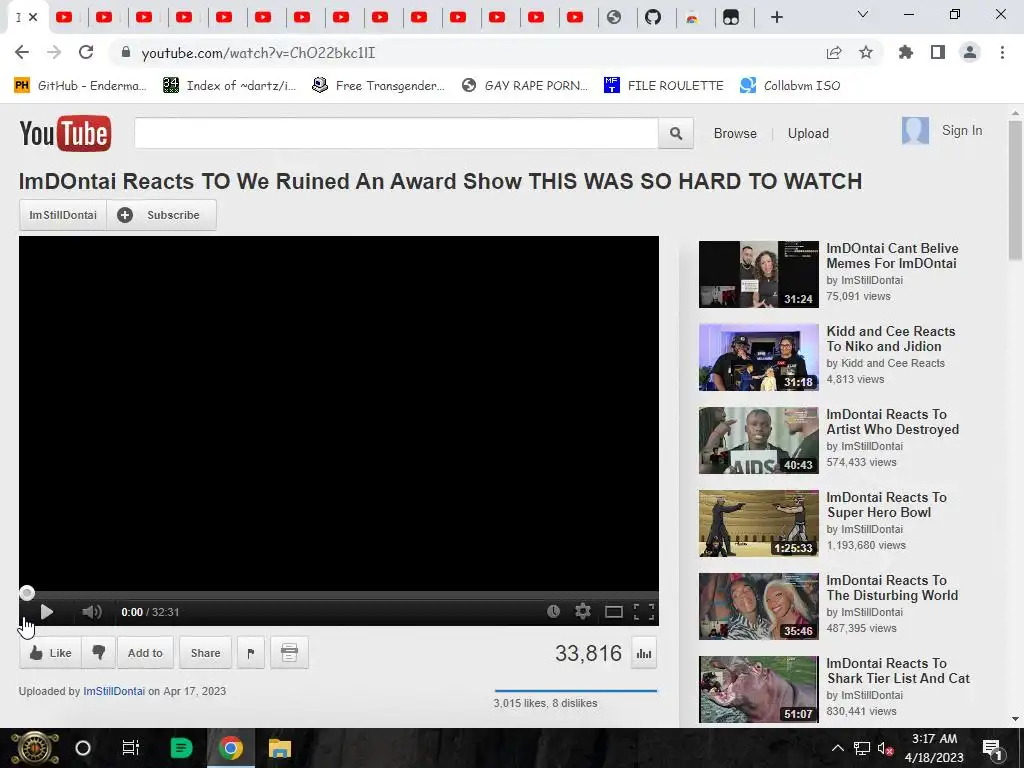Go to YouTube home via logo
This screenshot has height=768, width=1024.
65,133
